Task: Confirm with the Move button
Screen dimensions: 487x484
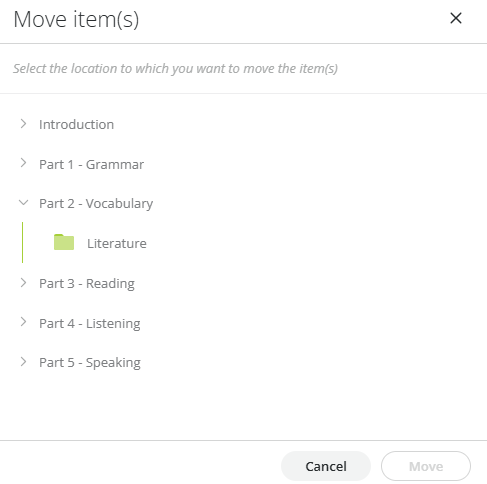Action: [x=426, y=466]
